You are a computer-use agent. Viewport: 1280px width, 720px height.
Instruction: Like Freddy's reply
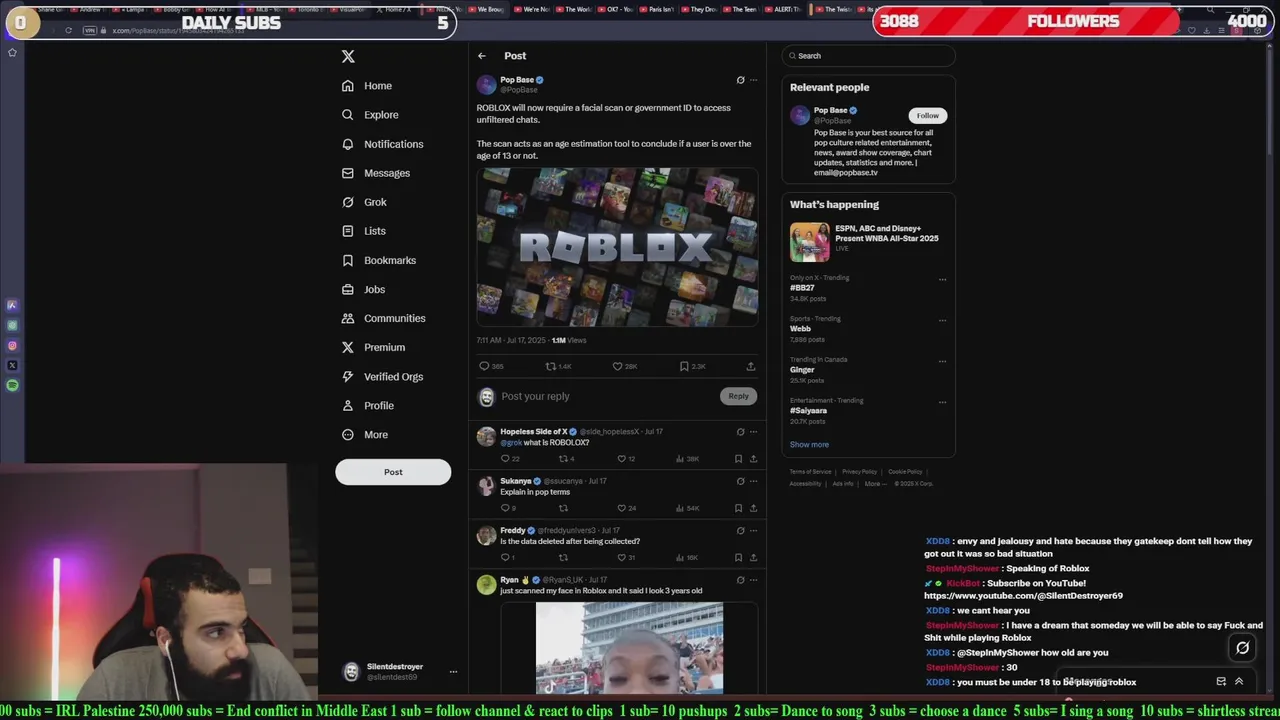[x=621, y=558]
